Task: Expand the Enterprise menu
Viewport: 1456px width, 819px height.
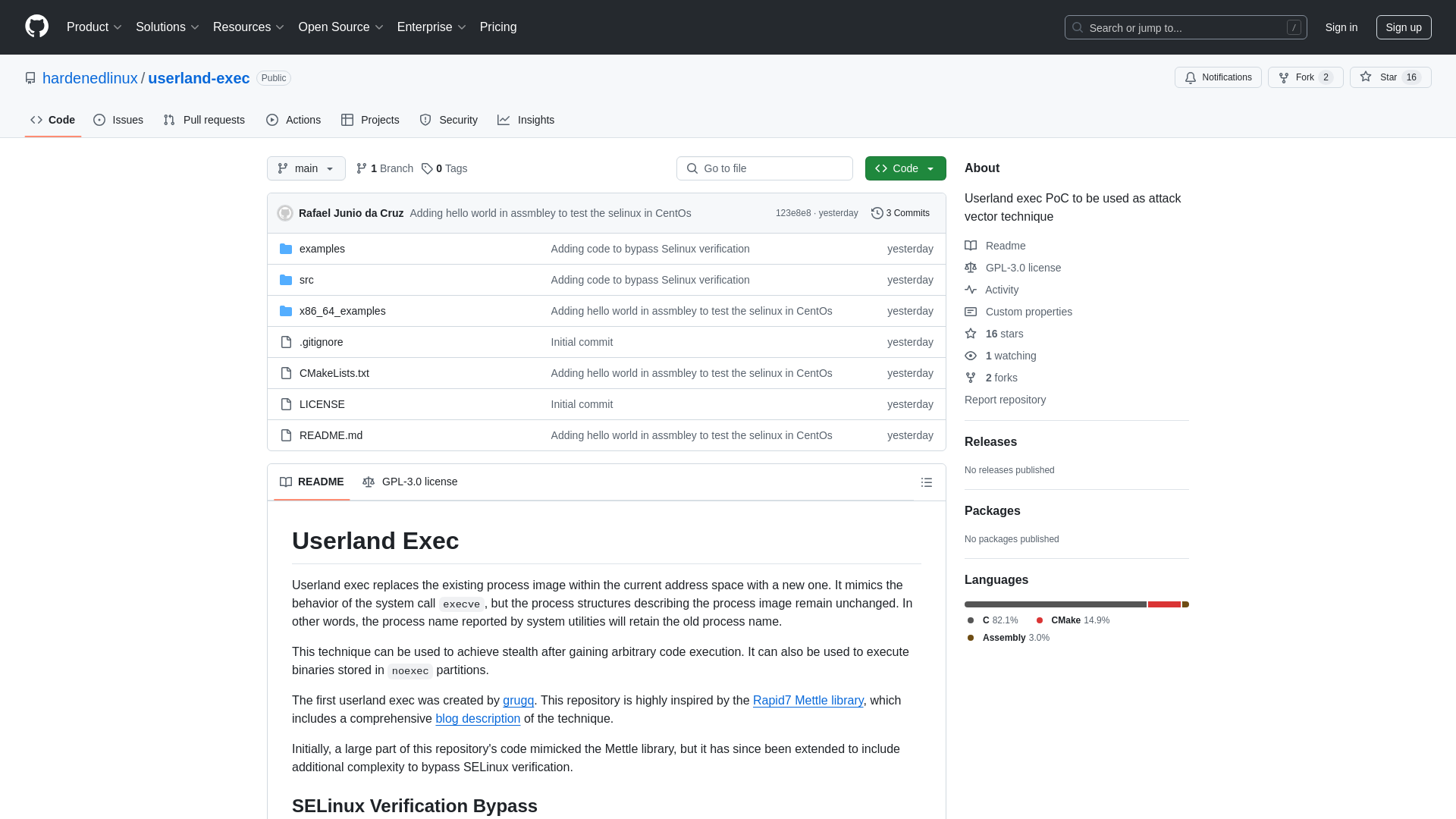Action: [x=431, y=27]
